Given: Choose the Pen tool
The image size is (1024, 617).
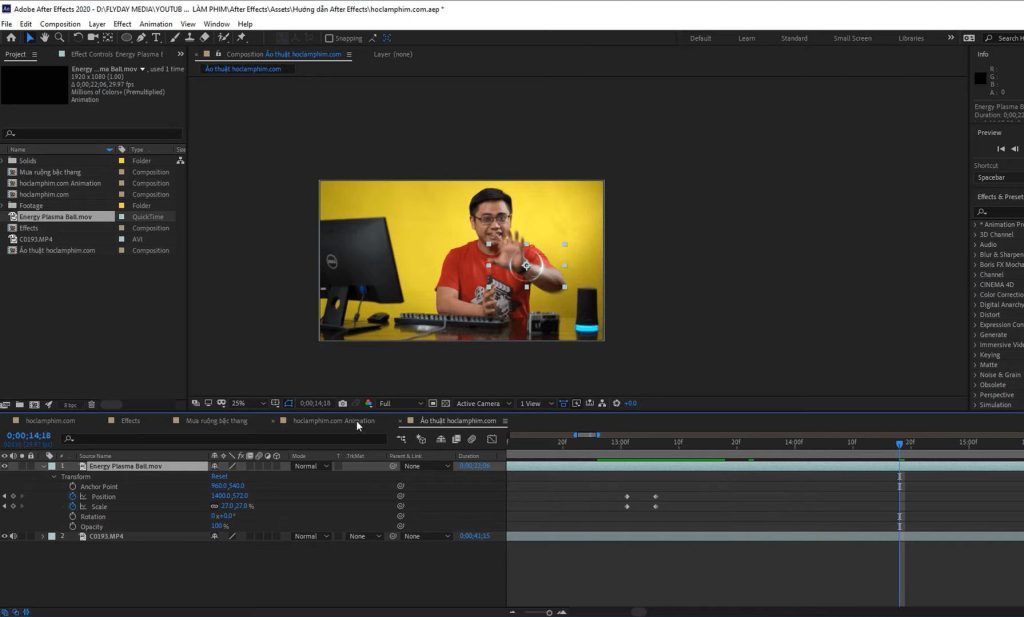Looking at the screenshot, I should 142,39.
